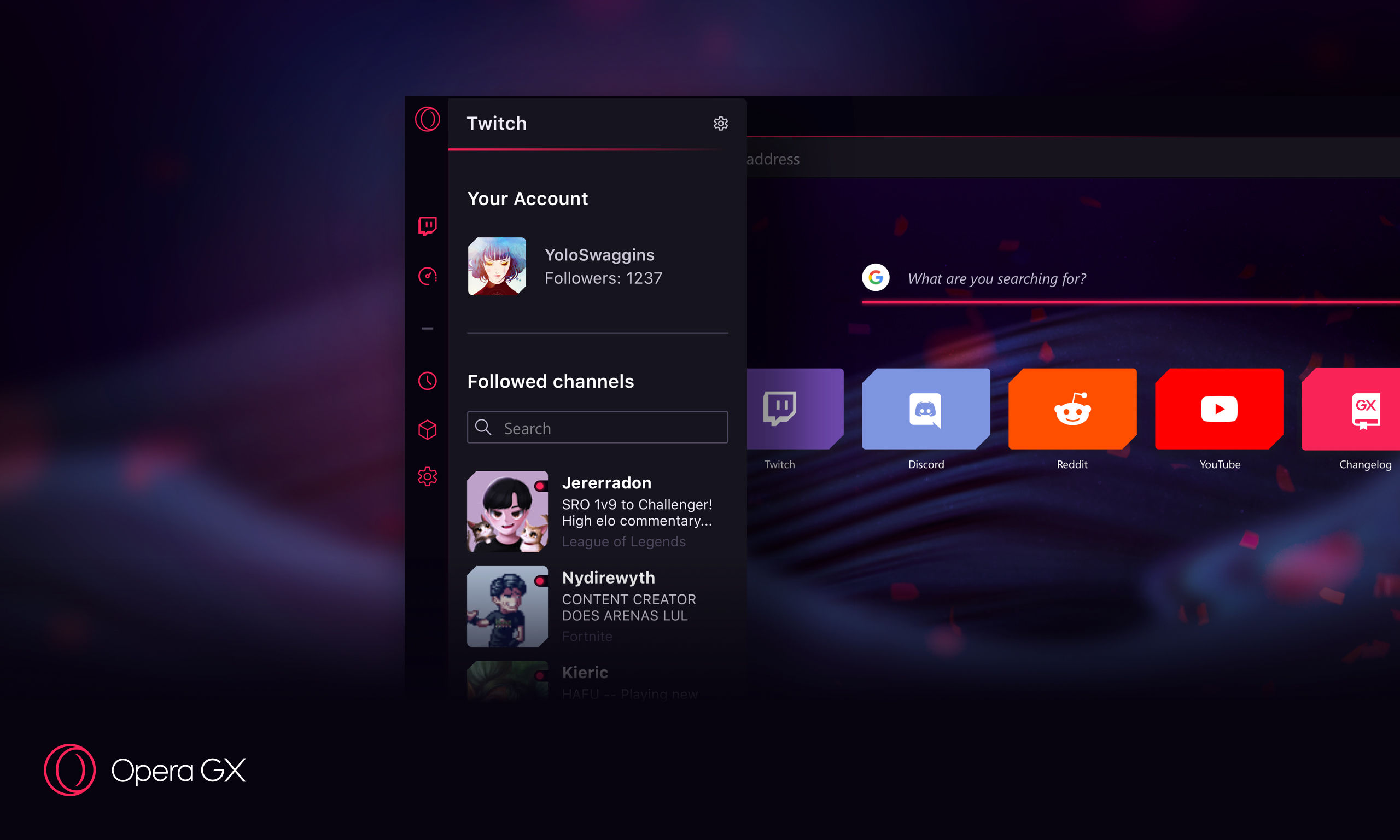Screen dimensions: 1400x840
Task: Click the Twitch panel header title
Action: [x=496, y=123]
